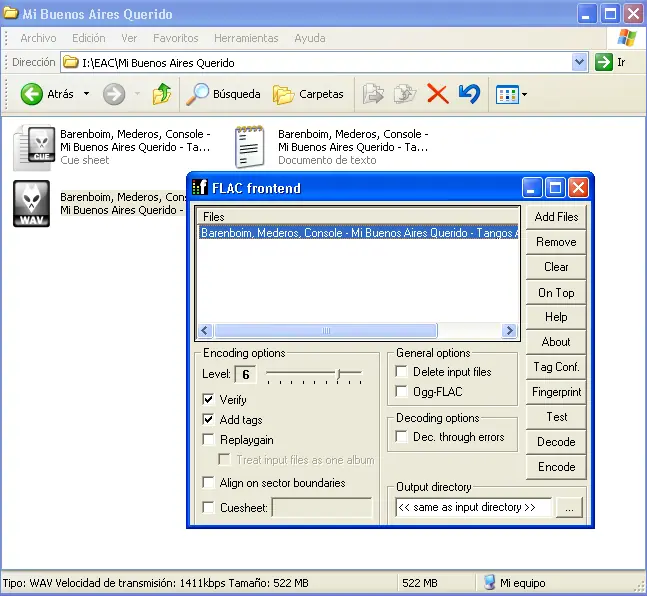Toggle the On Top button

[x=556, y=293]
